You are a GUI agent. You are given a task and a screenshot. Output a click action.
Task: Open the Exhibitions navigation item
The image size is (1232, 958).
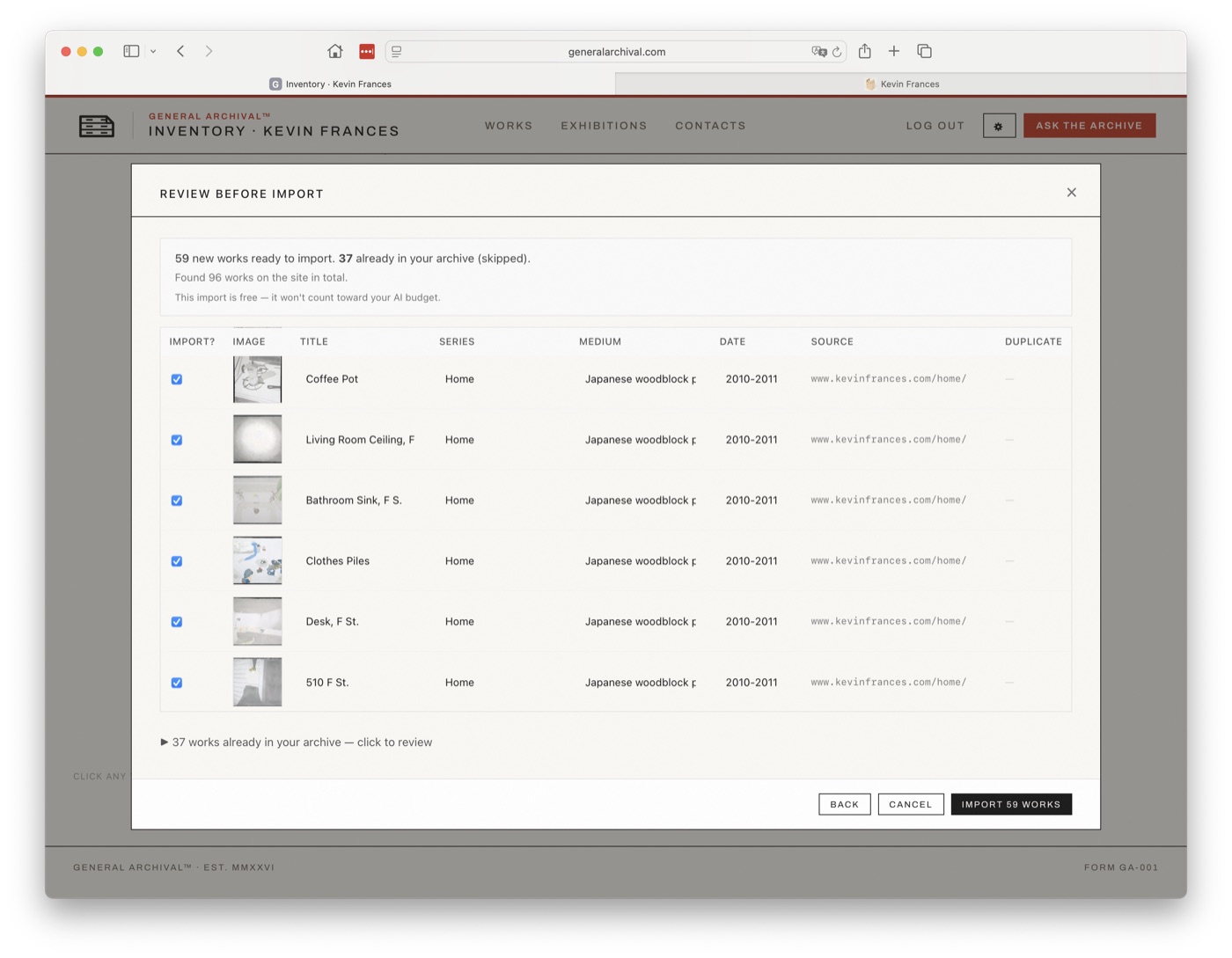coord(604,126)
